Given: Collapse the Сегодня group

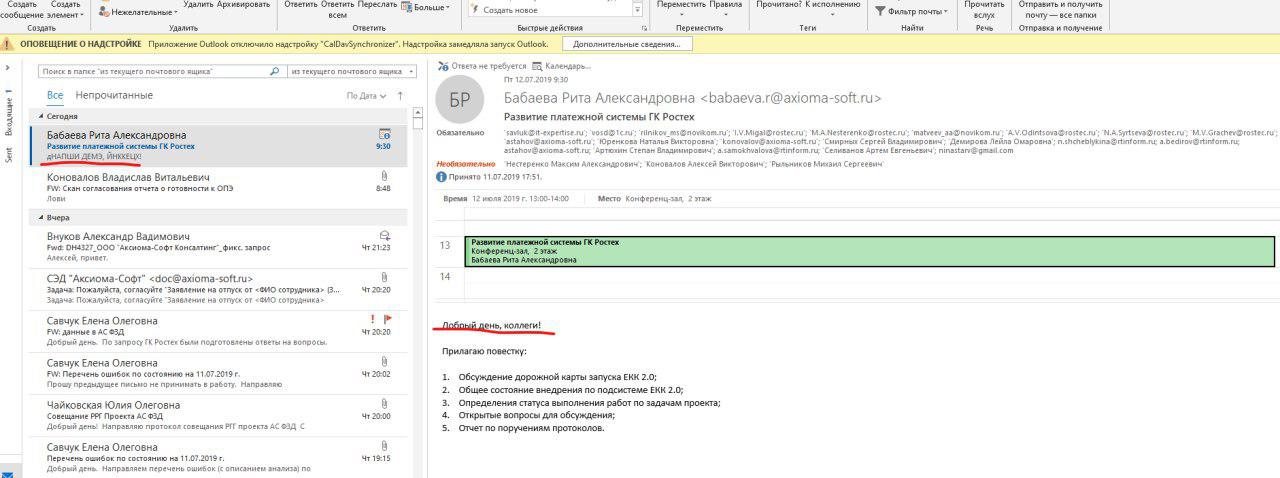Looking at the screenshot, I should coord(39,116).
